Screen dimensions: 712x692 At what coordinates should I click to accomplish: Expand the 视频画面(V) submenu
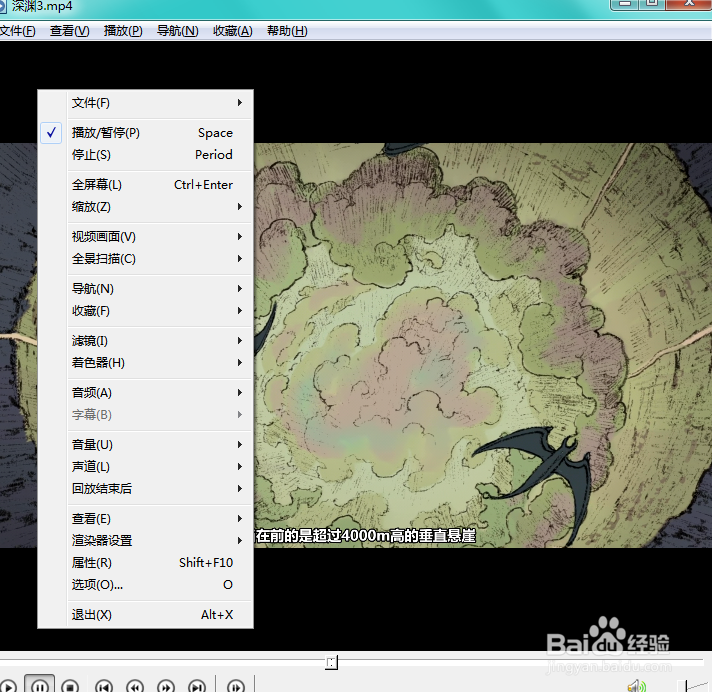145,237
